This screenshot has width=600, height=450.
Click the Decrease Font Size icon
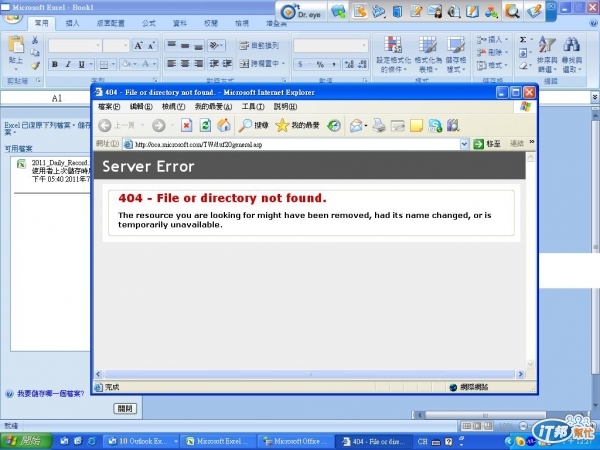[152, 46]
